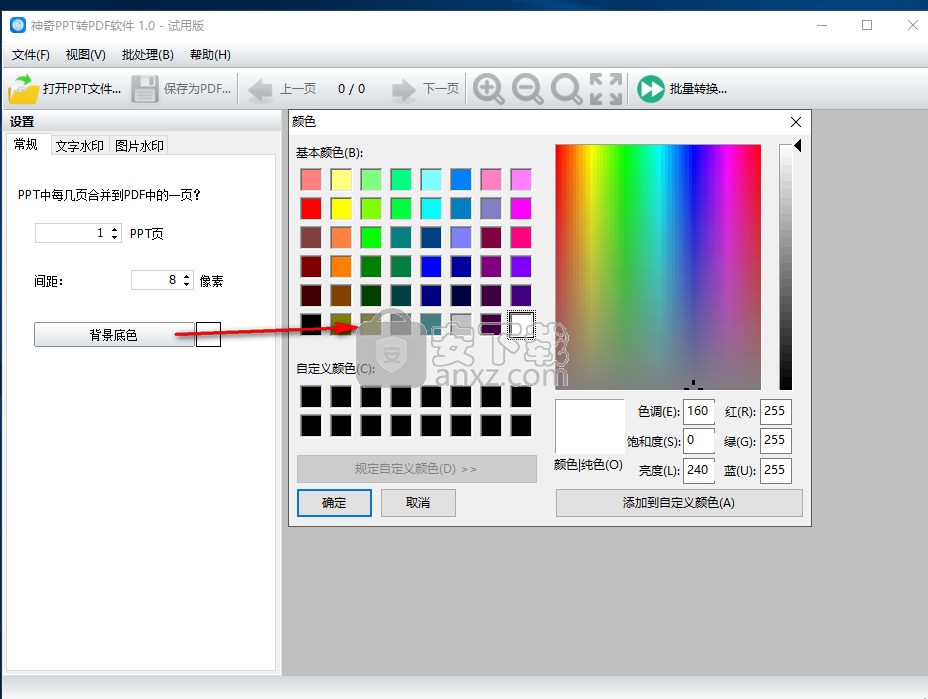Click the zoom in magnifier icon
Image resolution: width=928 pixels, height=699 pixels.
(x=488, y=89)
